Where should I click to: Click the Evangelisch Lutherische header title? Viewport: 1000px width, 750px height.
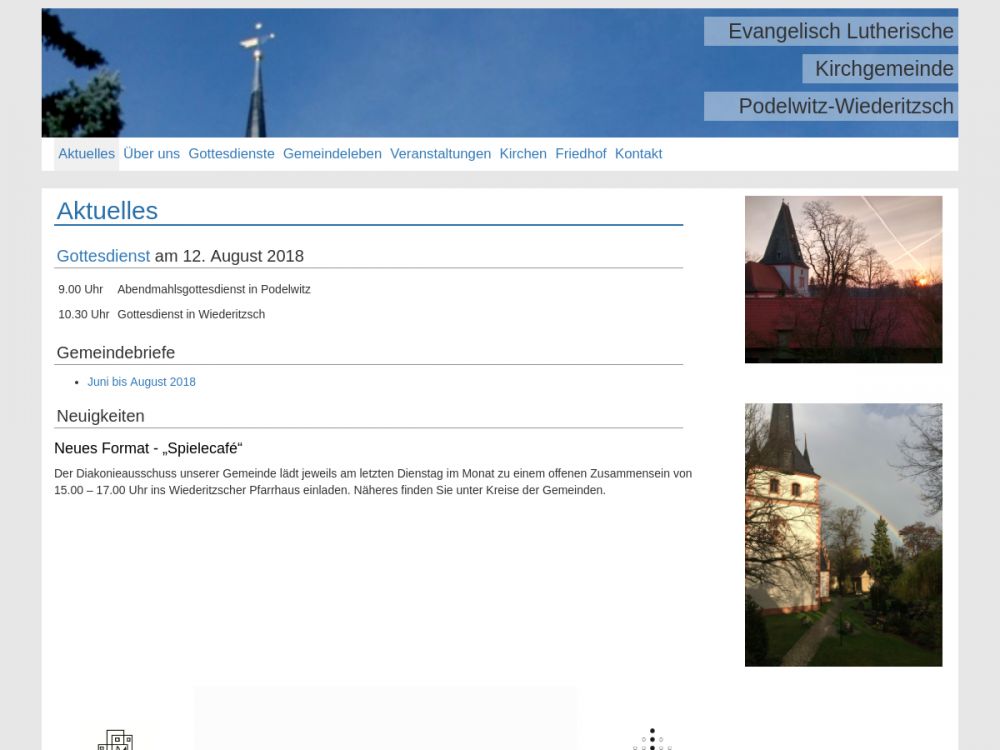pos(840,32)
